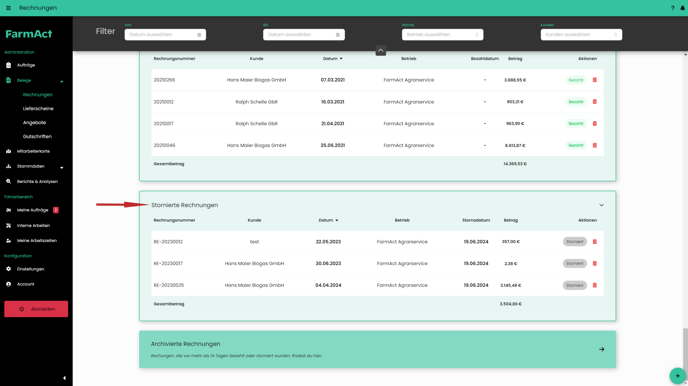Screen dimensions: 688x386
Task: Delete cancelled invoice RE-20230012 trash icon
Action: tap(595, 242)
